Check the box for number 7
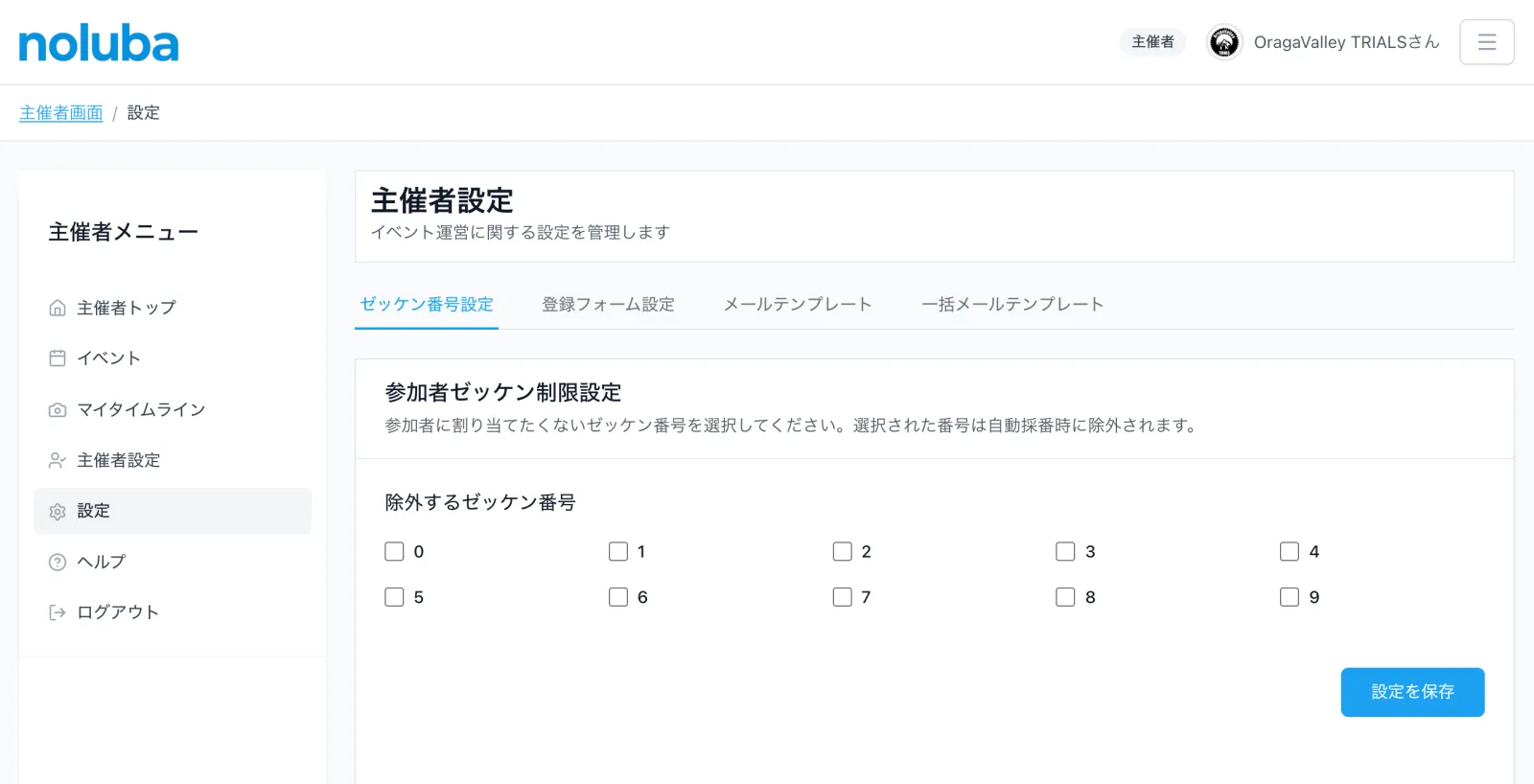 pos(843,597)
